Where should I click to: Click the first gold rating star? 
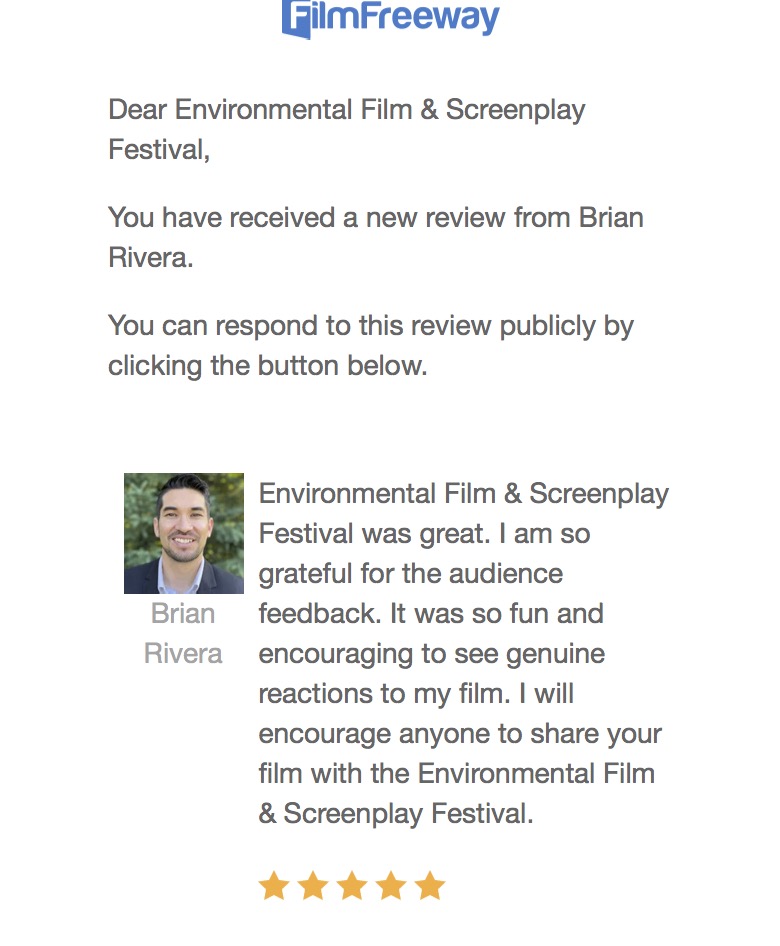coord(274,886)
